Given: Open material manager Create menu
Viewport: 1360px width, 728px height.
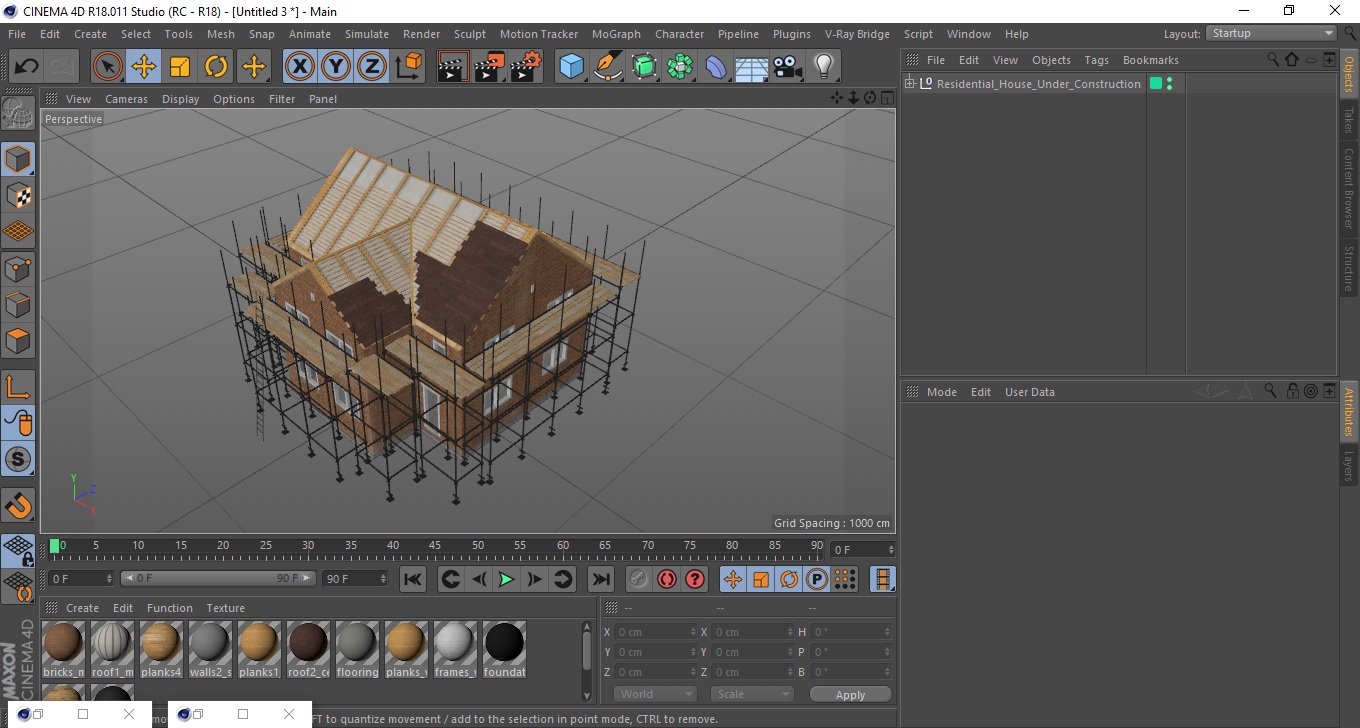Looking at the screenshot, I should (82, 608).
